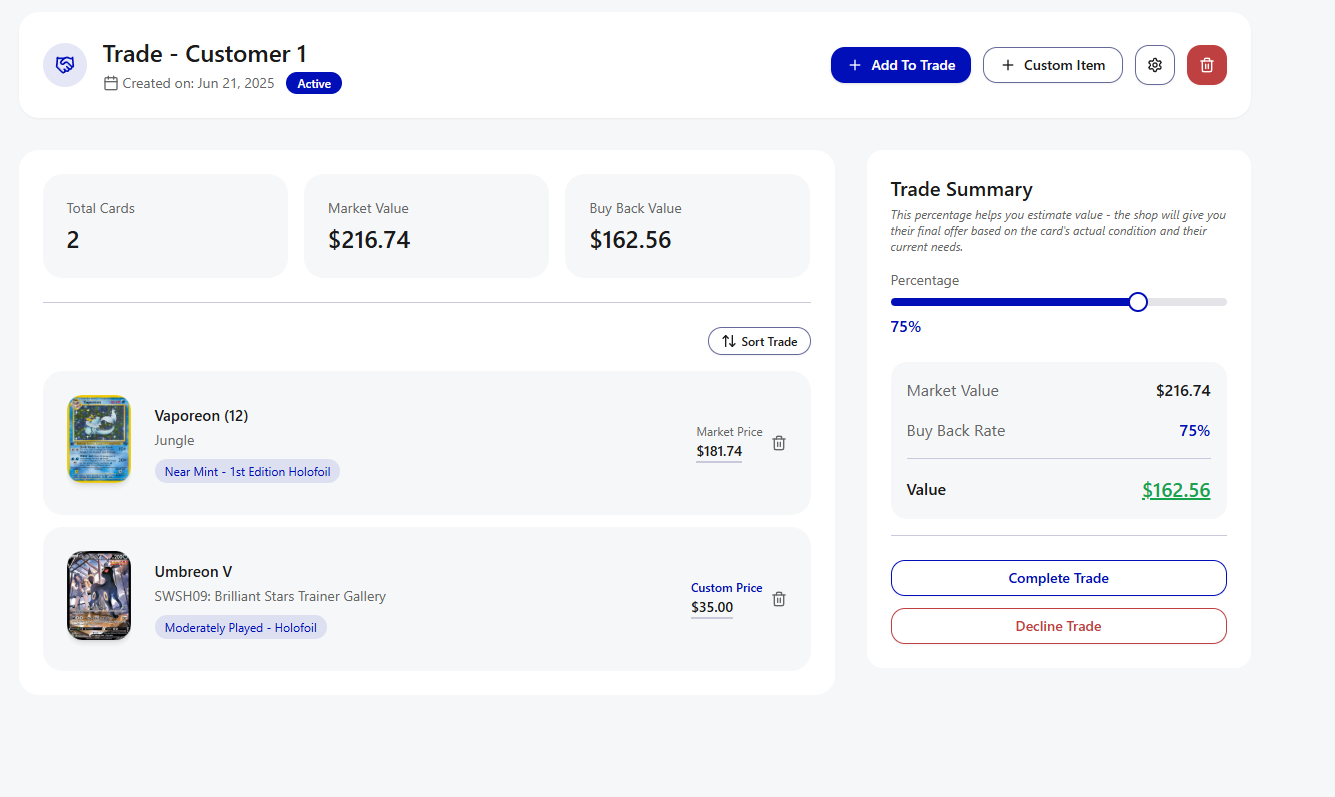Select the Vaporeon (12) card name
Screen dimensions: 1335x797
pos(201,416)
